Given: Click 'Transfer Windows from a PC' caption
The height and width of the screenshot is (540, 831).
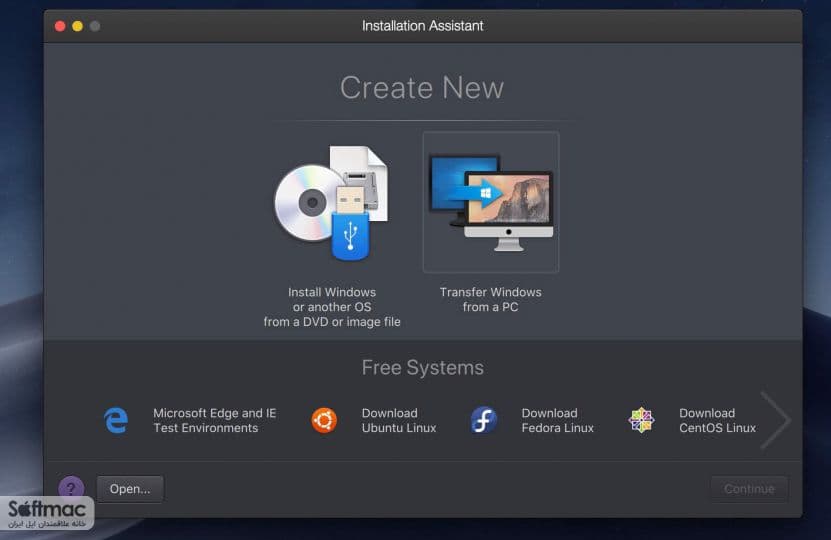Looking at the screenshot, I should [491, 299].
